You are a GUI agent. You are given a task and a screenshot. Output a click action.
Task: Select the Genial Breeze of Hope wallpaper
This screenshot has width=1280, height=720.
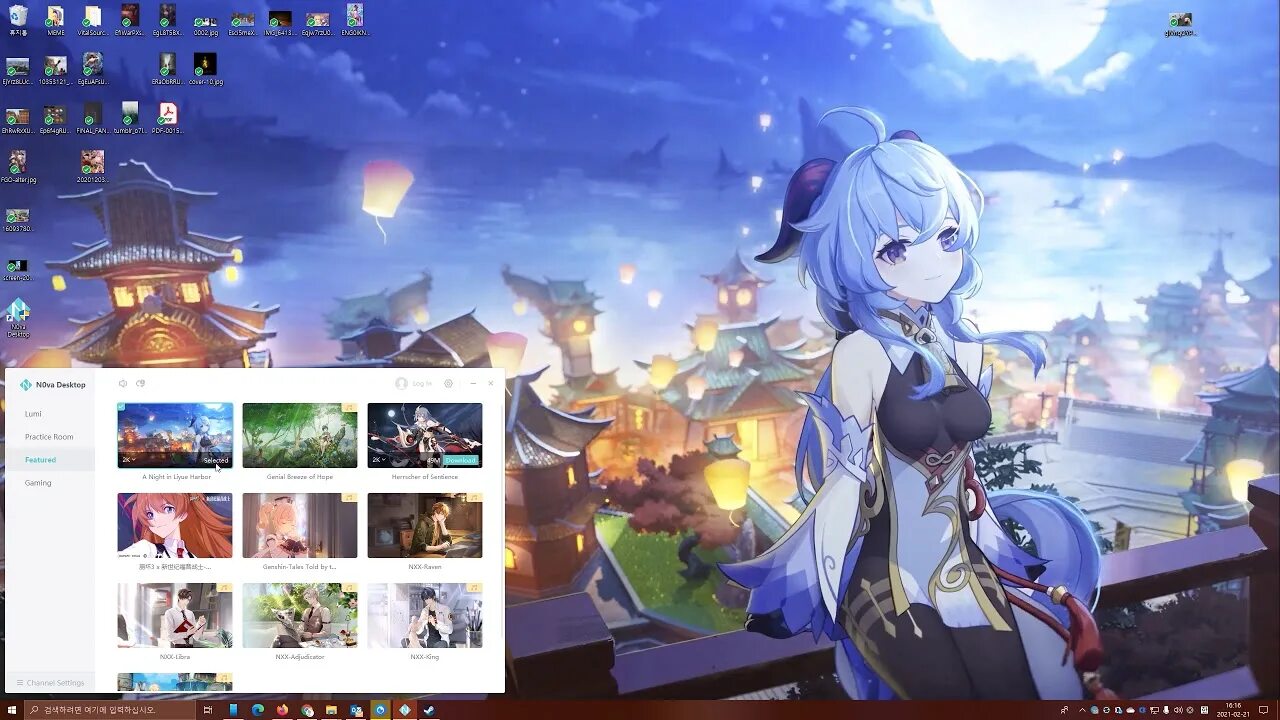(300, 435)
